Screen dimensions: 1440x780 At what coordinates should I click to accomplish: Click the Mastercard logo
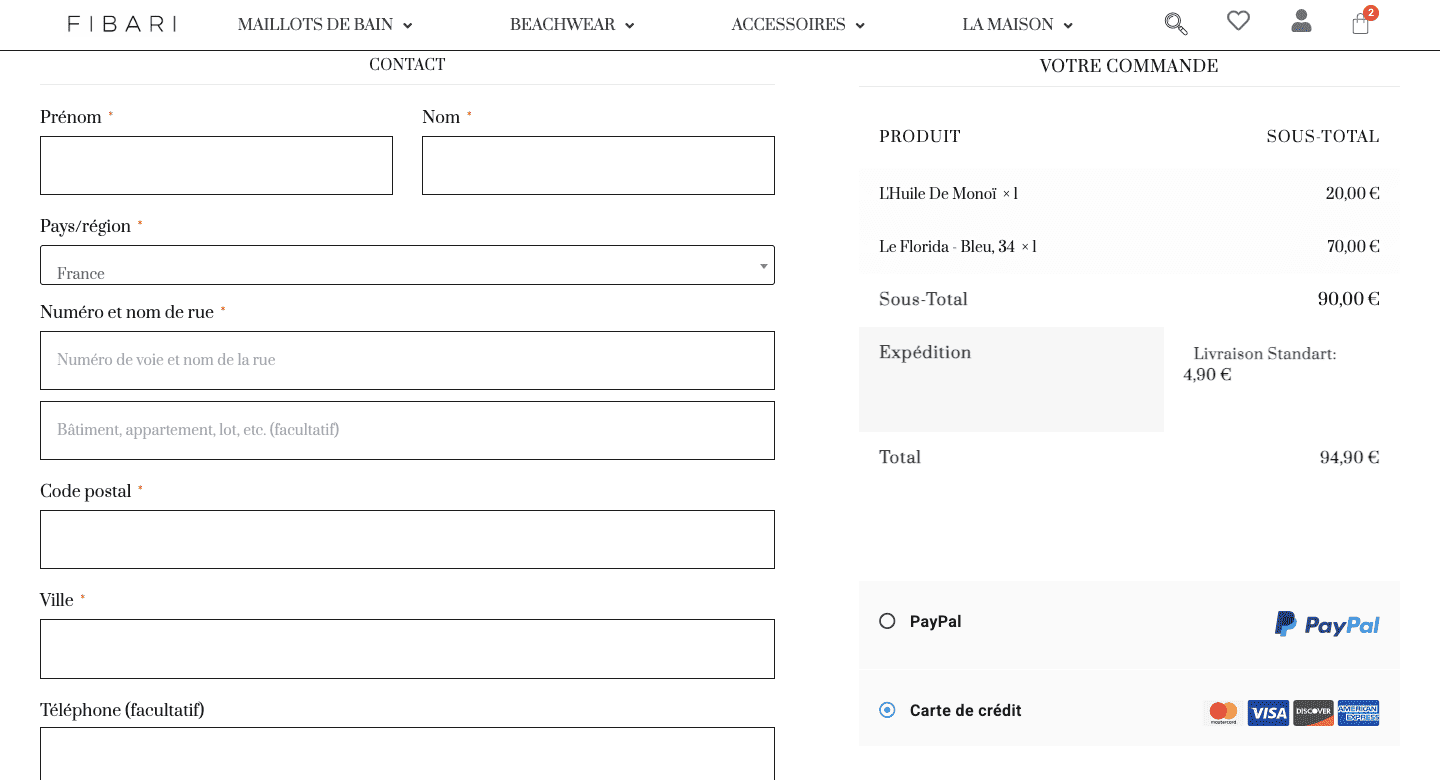[x=1223, y=712]
